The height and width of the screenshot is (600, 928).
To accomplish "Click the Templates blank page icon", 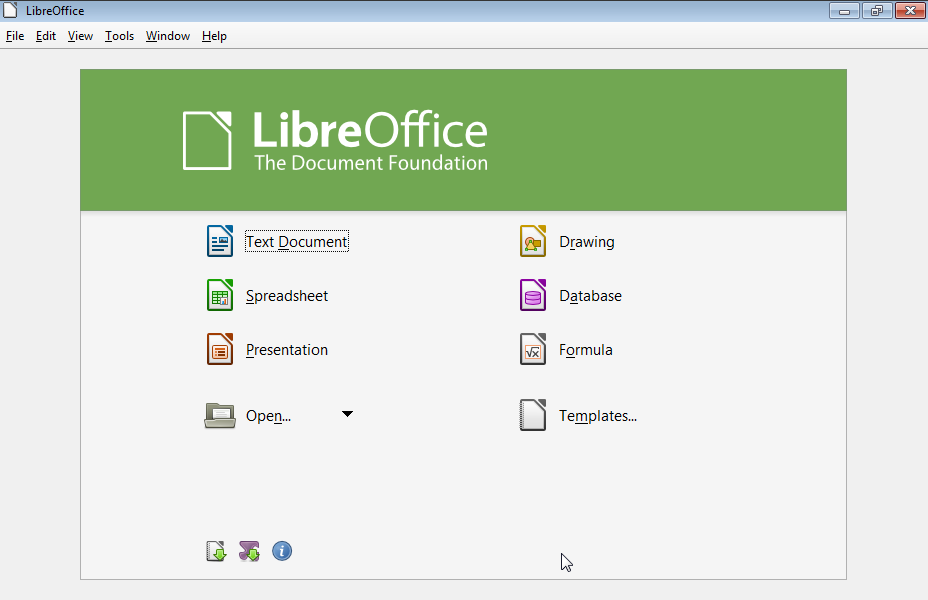I will pos(533,415).
